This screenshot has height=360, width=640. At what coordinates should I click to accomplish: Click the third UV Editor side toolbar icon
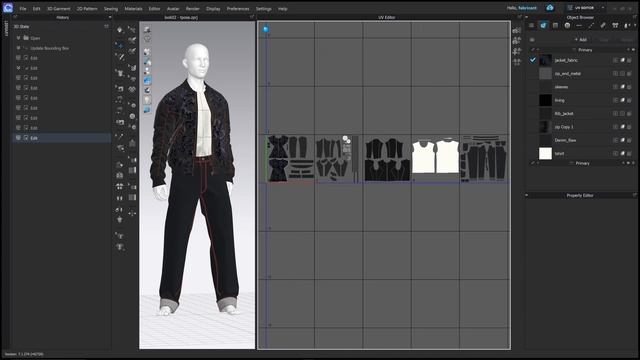(517, 51)
